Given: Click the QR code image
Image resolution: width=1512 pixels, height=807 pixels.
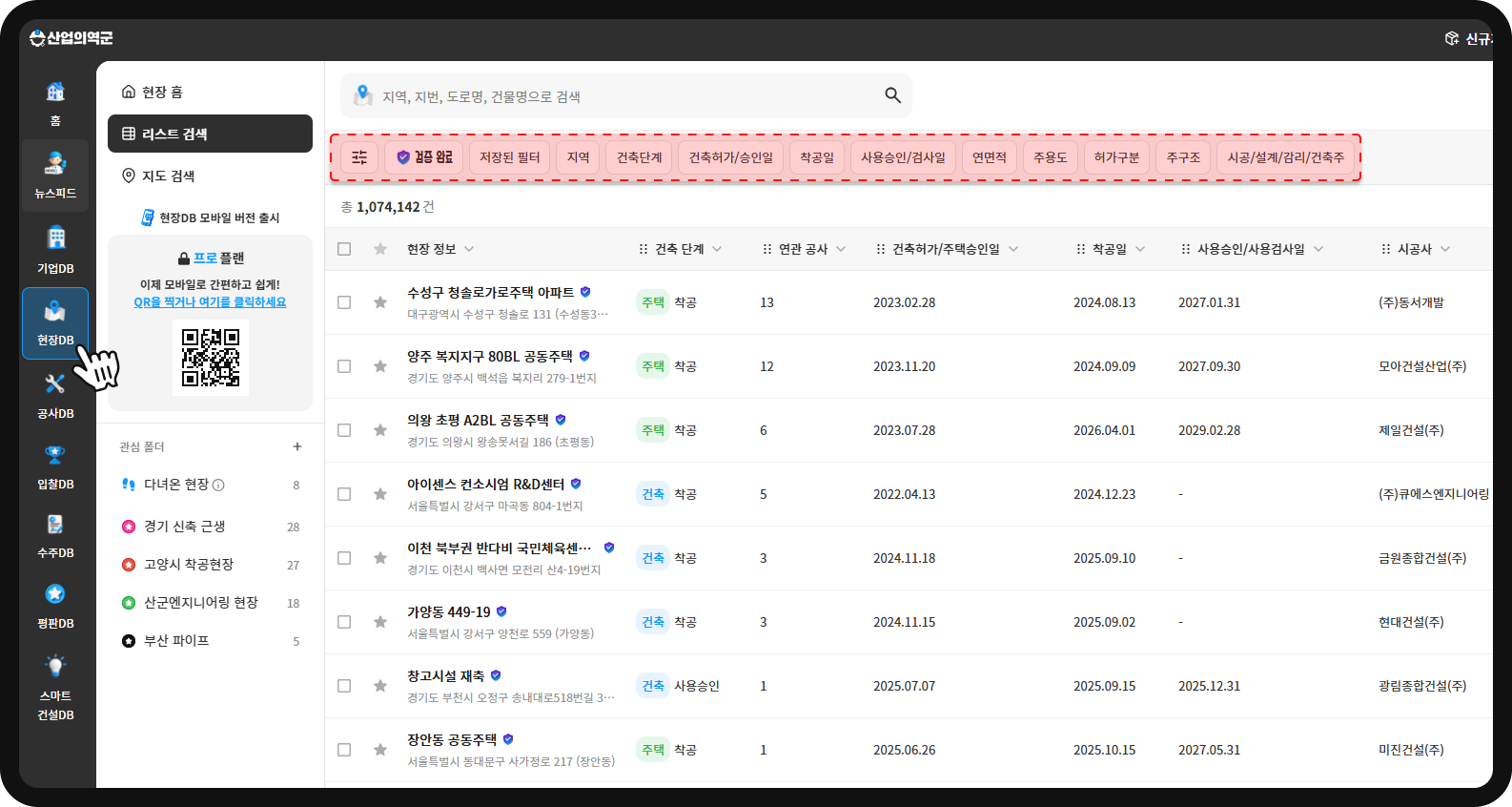Looking at the screenshot, I should click(x=211, y=358).
